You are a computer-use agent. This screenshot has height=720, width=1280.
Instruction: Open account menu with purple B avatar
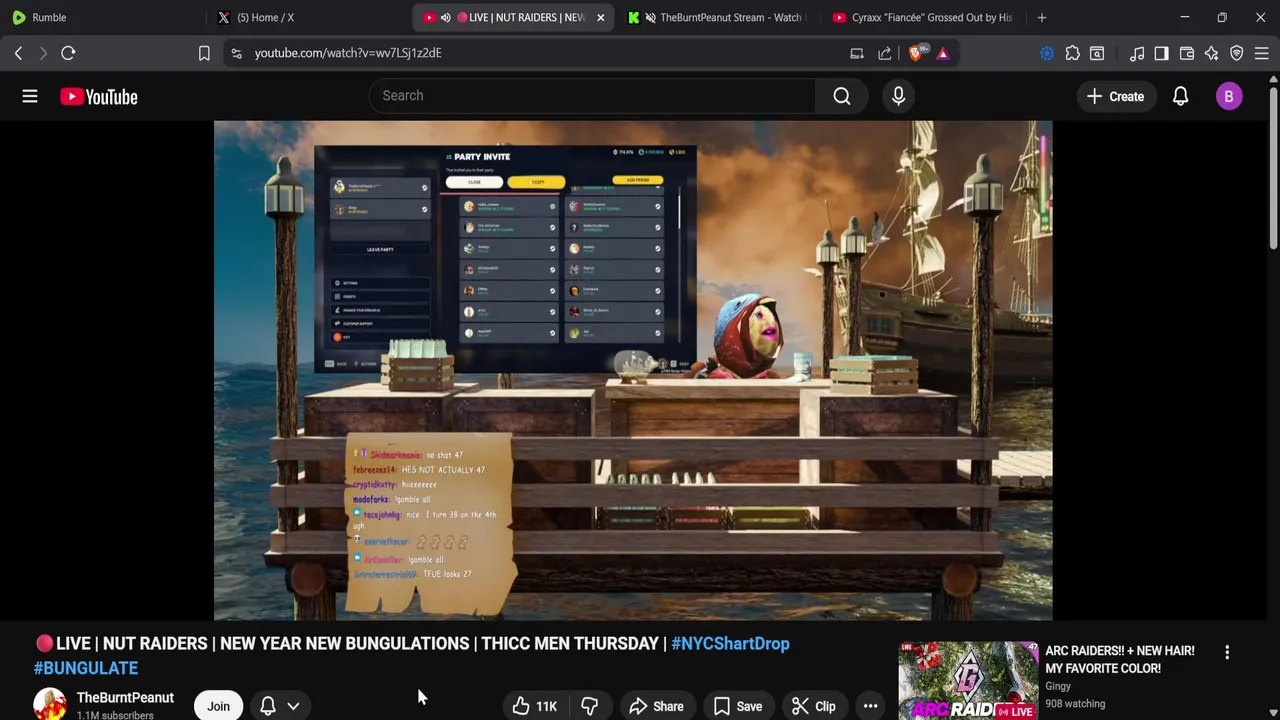click(x=1229, y=96)
